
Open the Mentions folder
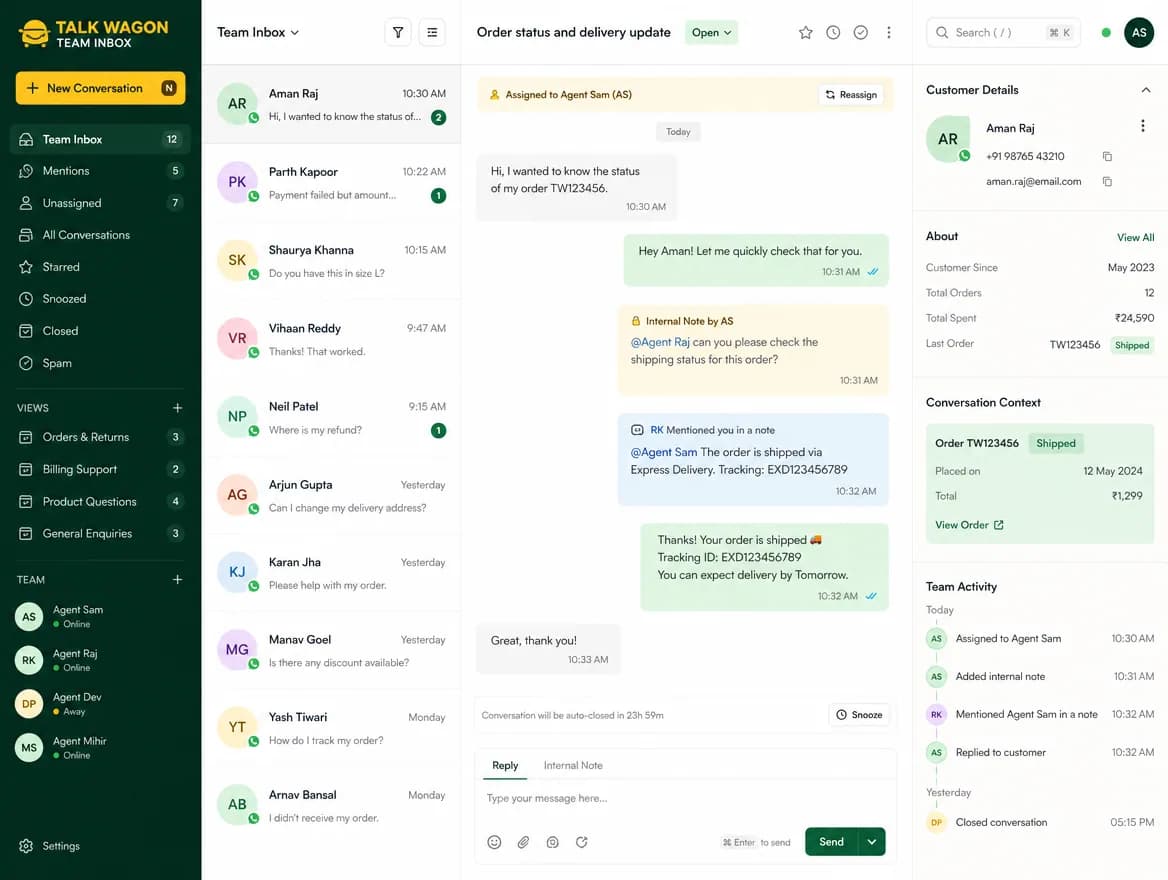(100, 171)
